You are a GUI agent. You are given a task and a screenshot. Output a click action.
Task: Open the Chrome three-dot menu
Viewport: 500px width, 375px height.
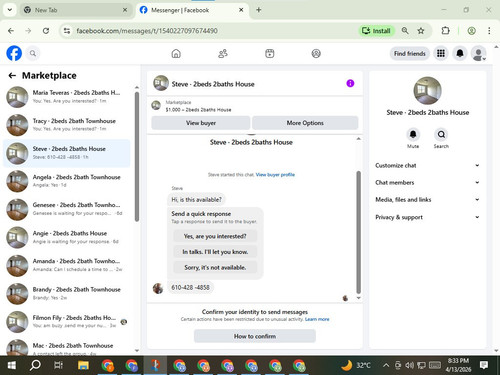(x=489, y=31)
